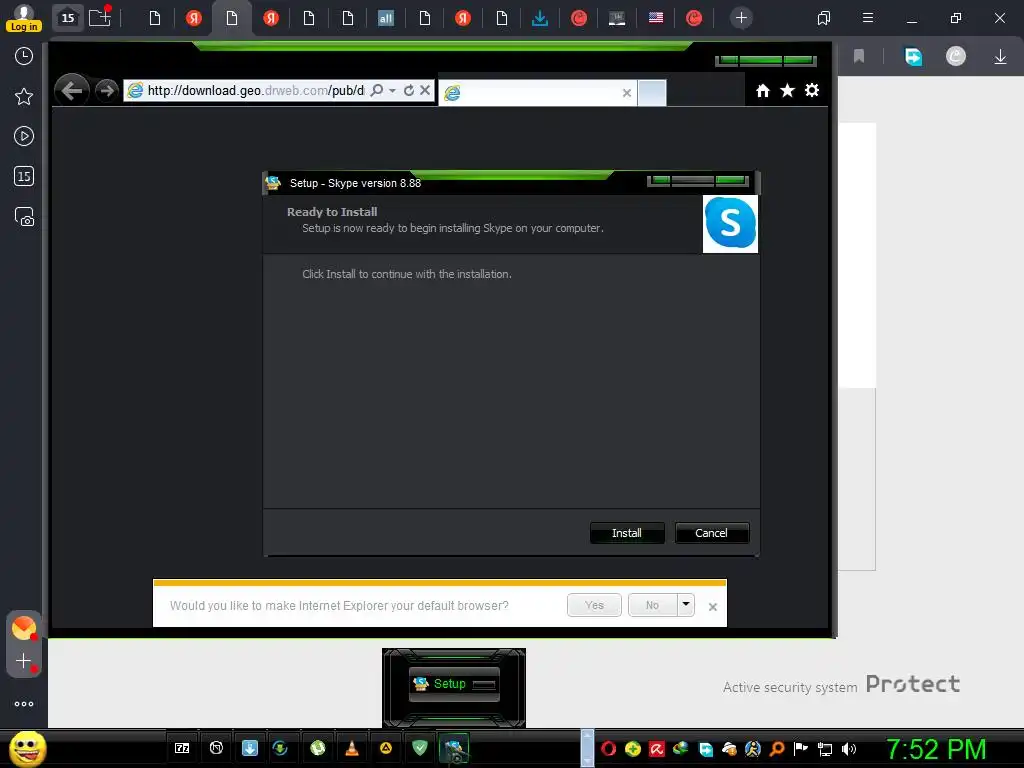
Task: Click the Skype logo in Setup
Action: coord(730,223)
